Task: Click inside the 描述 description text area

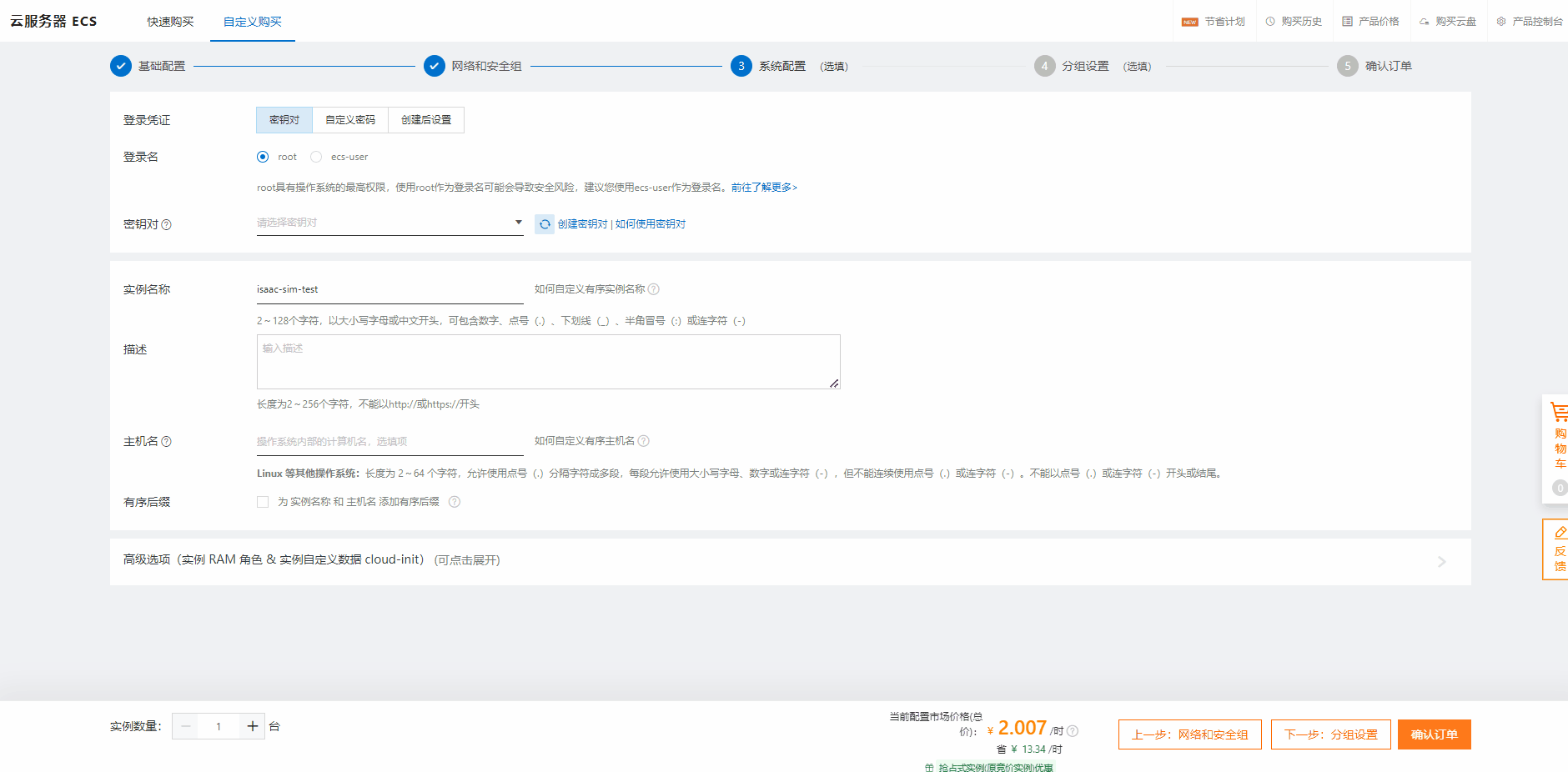Action: (548, 361)
